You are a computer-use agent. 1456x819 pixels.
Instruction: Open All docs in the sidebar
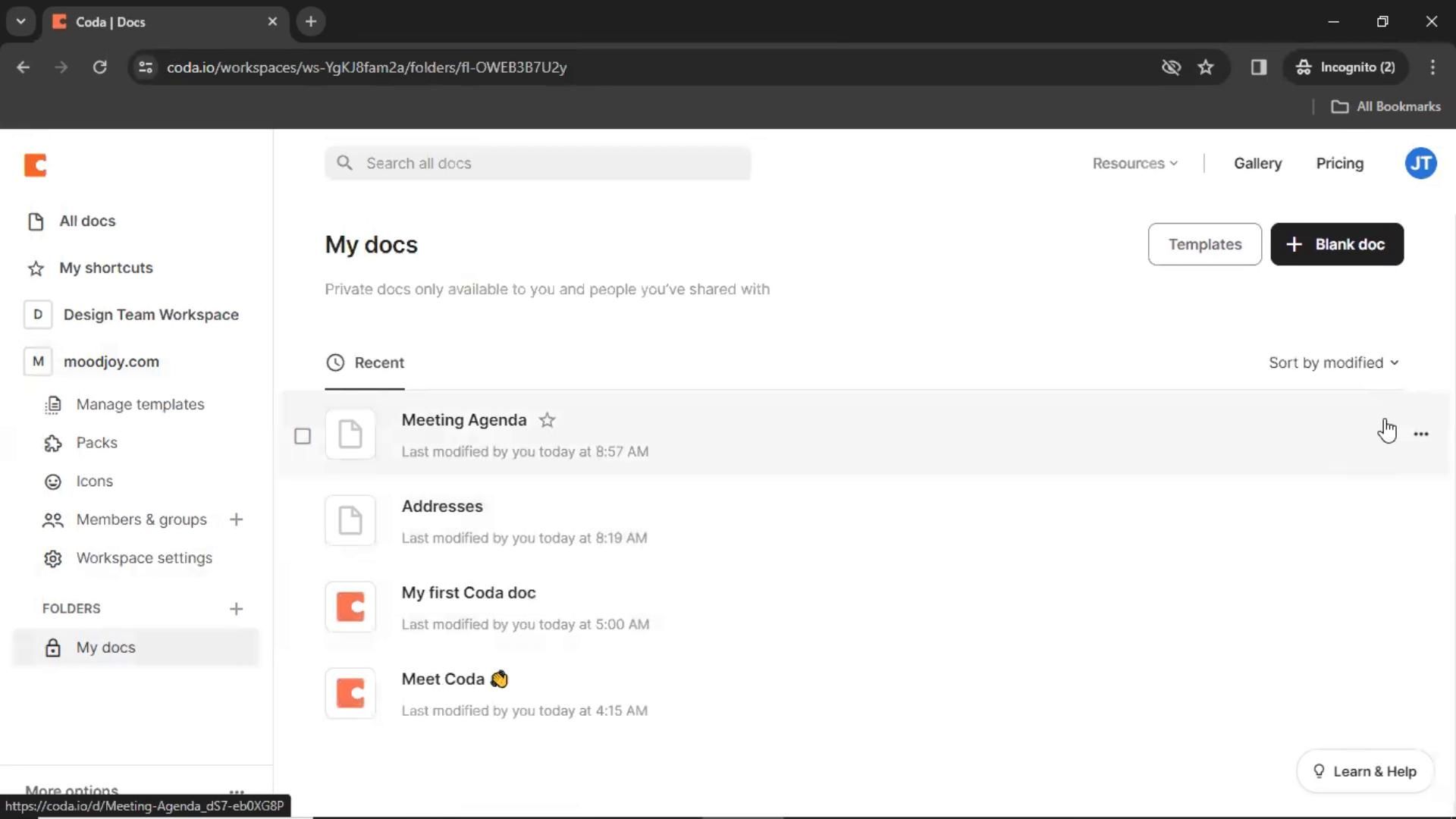[x=72, y=221]
